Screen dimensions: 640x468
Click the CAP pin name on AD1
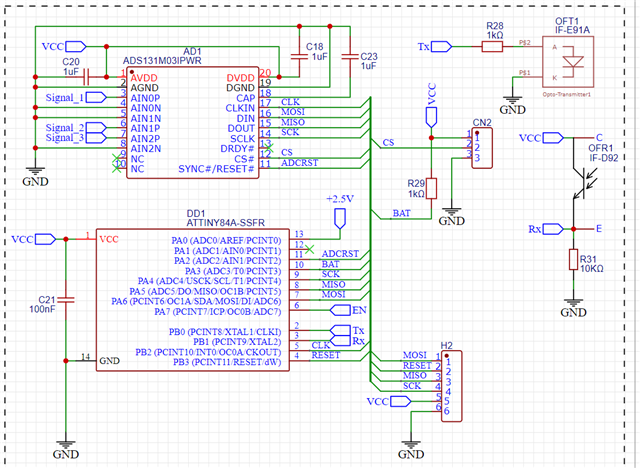tap(245, 98)
